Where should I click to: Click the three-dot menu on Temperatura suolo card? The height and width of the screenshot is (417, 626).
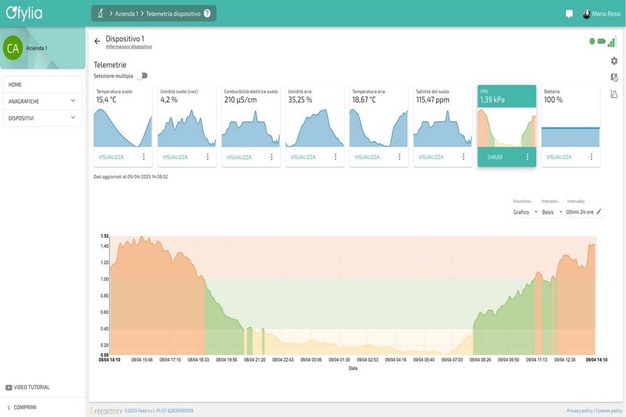pos(144,157)
